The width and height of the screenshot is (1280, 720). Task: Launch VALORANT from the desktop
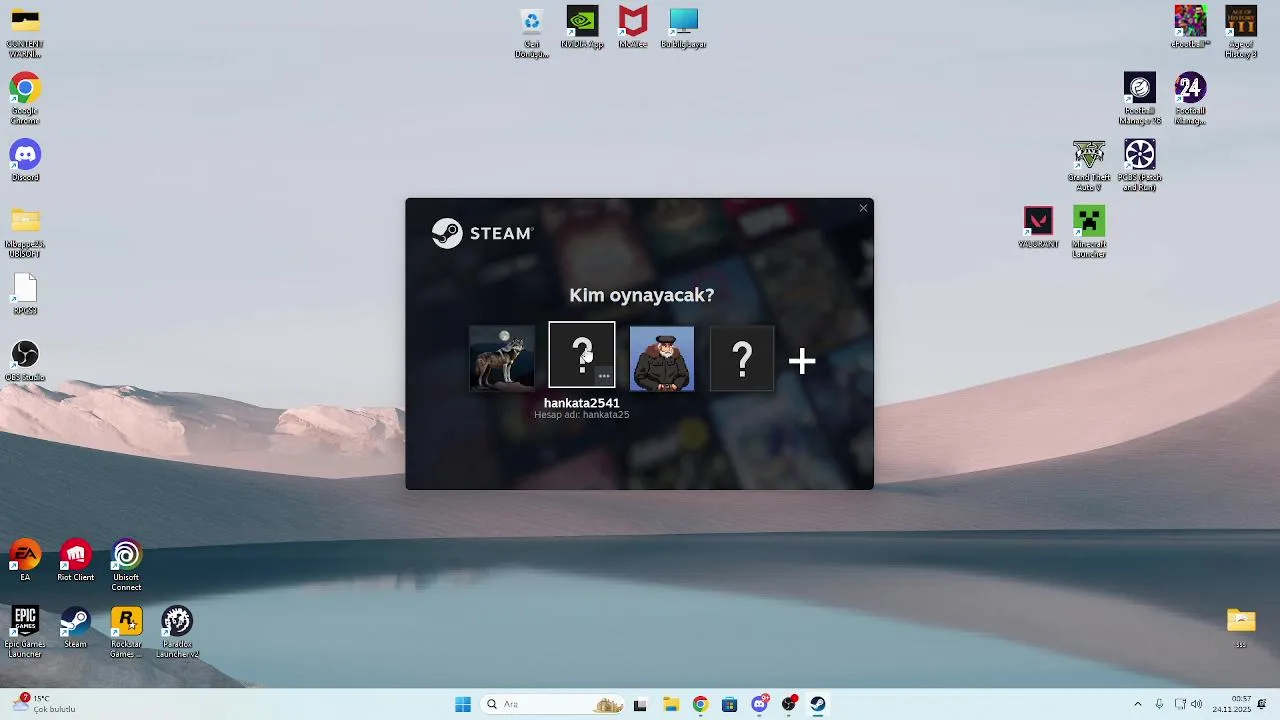[1038, 227]
